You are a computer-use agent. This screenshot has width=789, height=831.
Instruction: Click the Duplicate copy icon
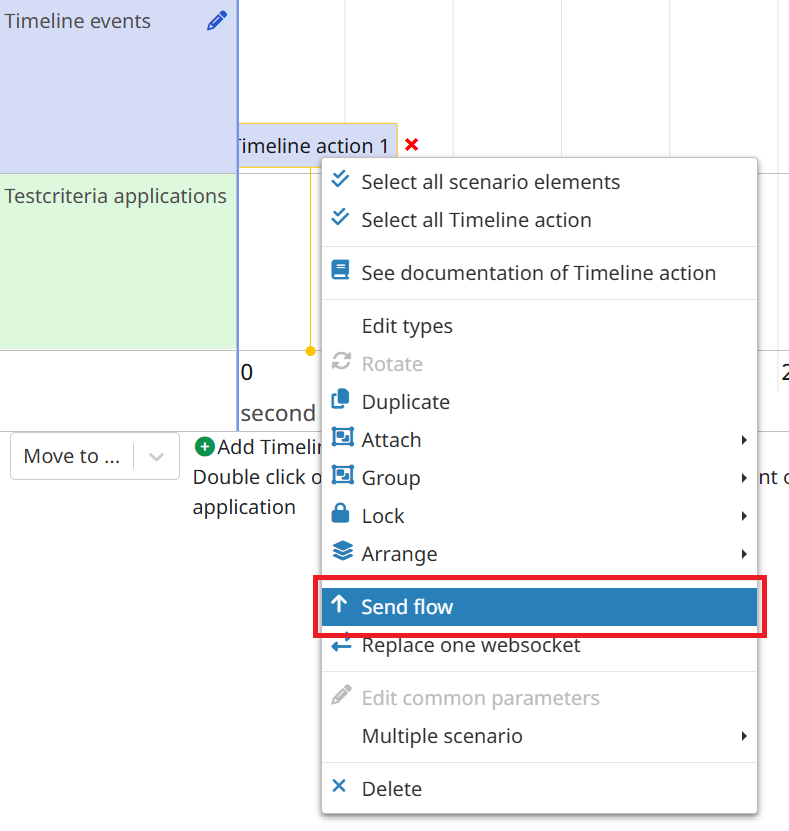coord(341,399)
